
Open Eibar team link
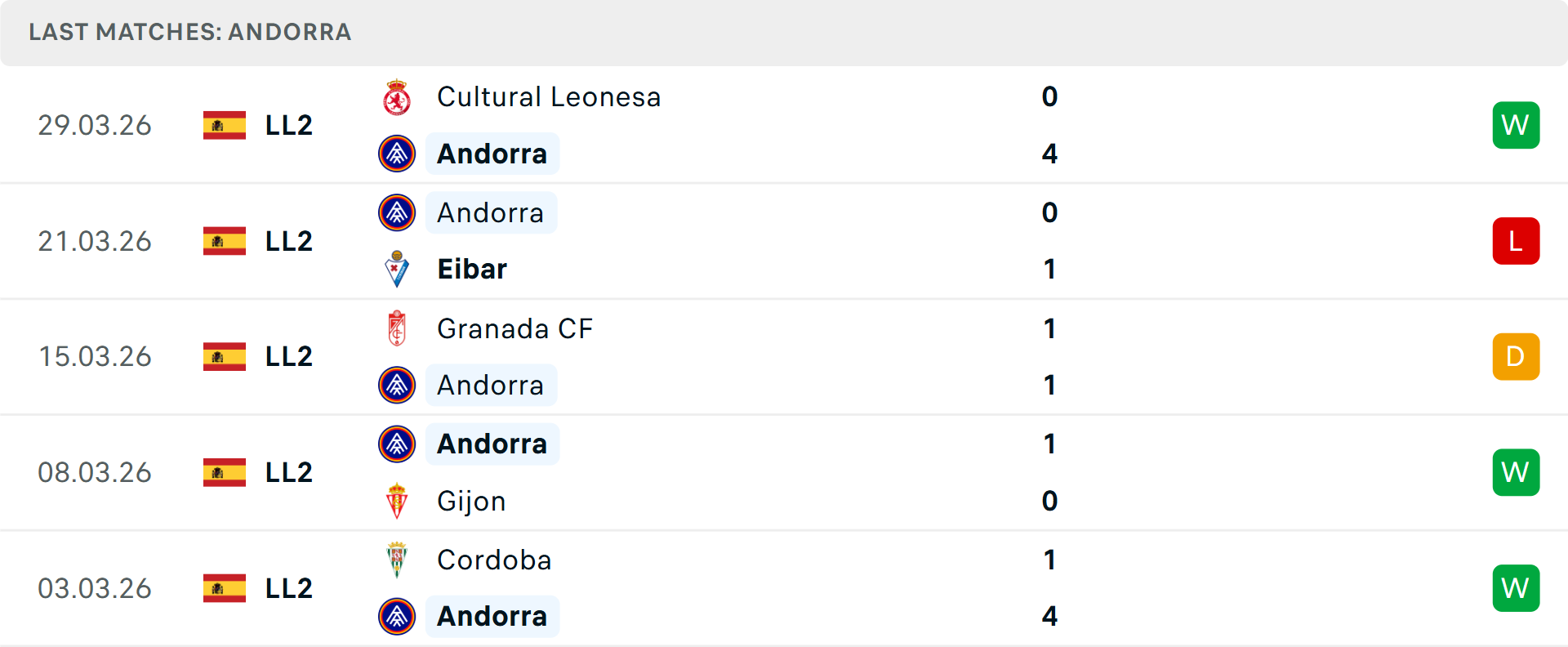472,269
